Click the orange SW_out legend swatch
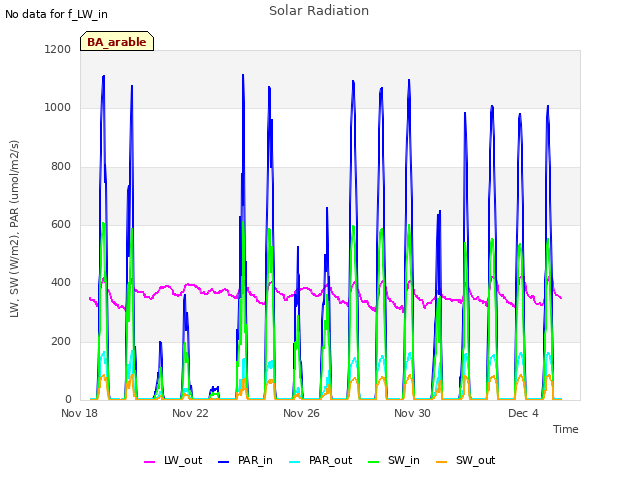Viewport: 640px width, 480px height. click(441, 462)
